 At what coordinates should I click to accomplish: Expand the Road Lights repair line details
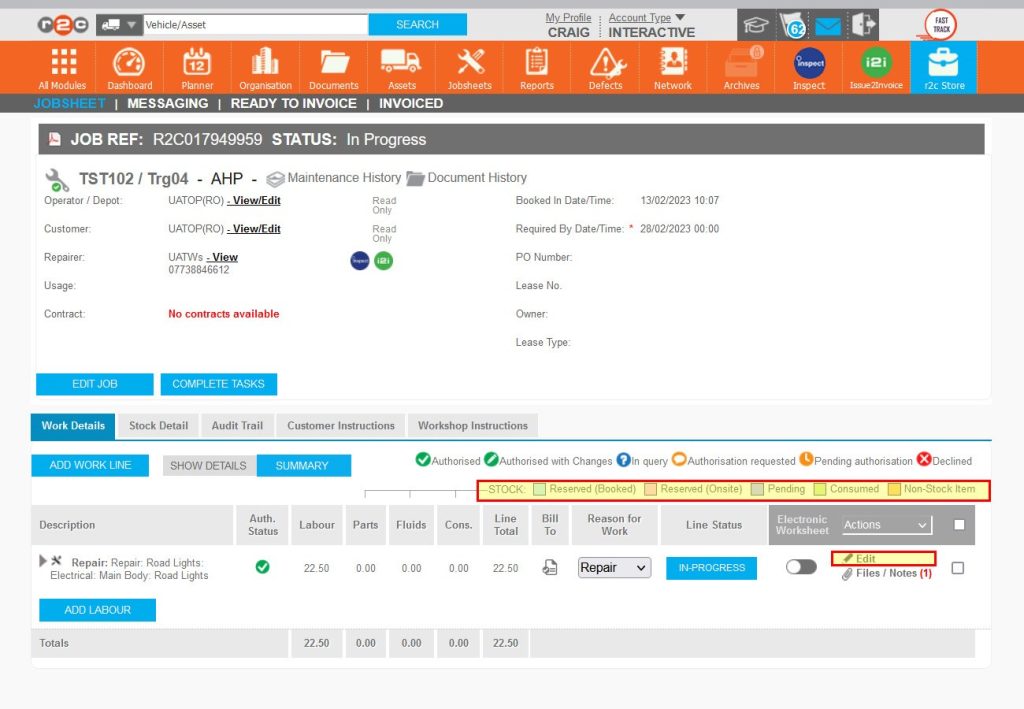click(x=41, y=561)
